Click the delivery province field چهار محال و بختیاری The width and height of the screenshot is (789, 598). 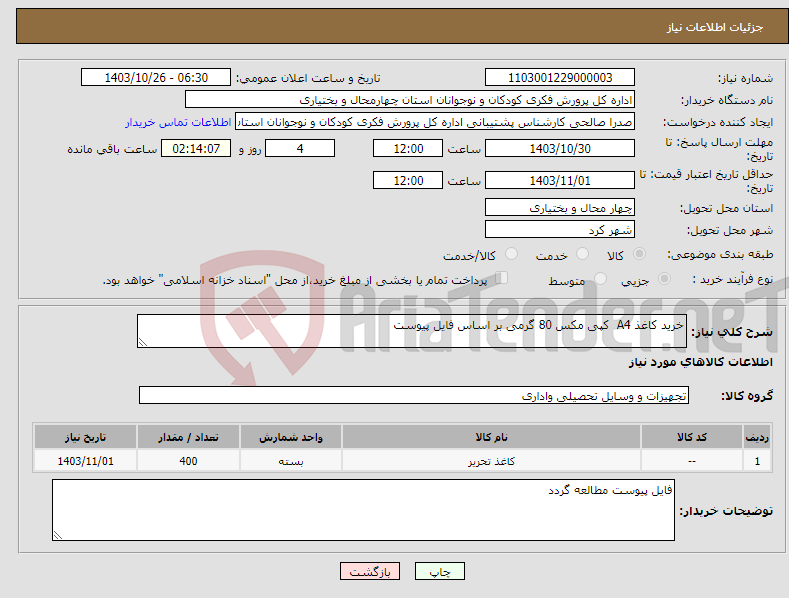pos(560,207)
